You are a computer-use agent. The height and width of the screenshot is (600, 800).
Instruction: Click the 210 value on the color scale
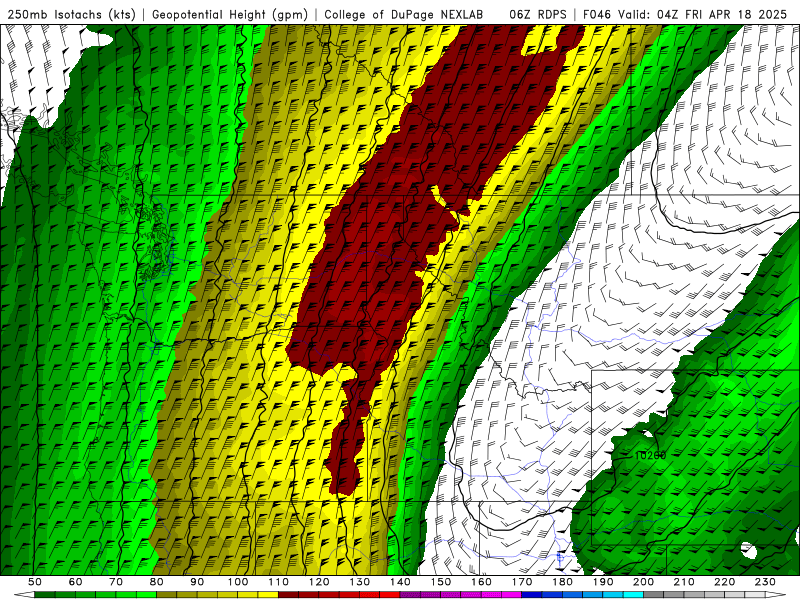tap(684, 582)
